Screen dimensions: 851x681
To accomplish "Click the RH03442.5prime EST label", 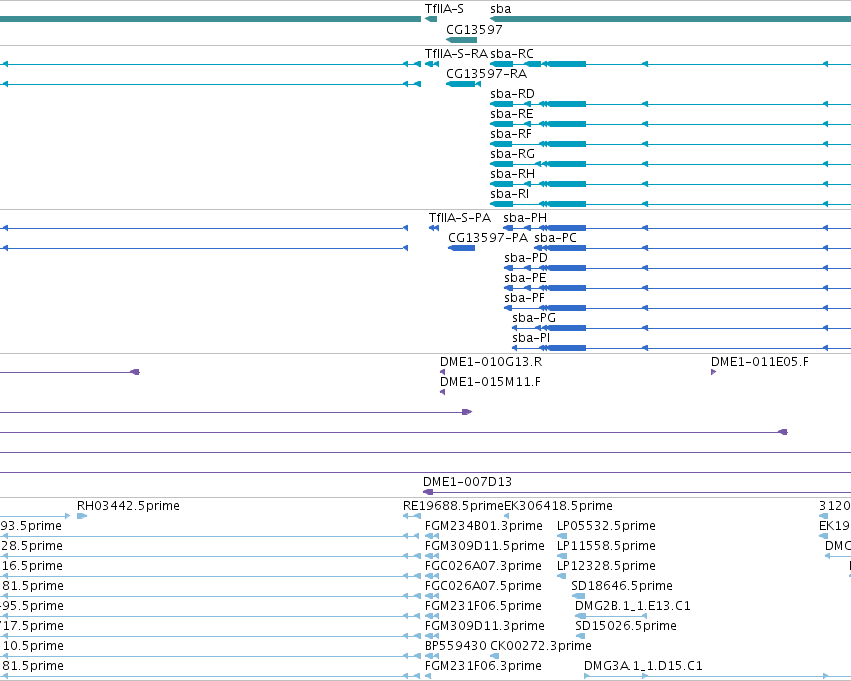I will [128, 506].
